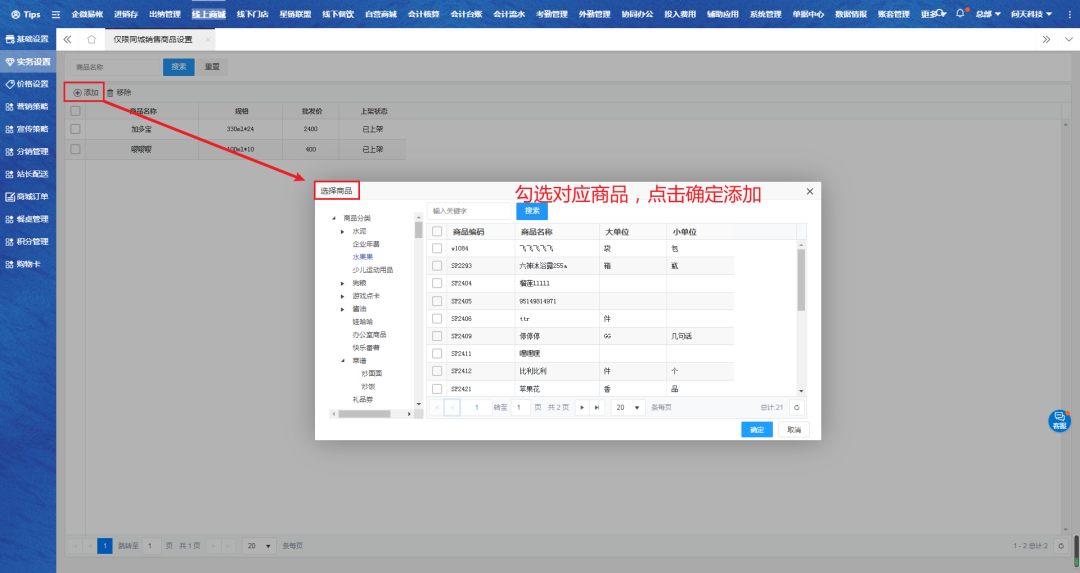Click the home icon in tab bar
Screen dimensions: 1080x573
click(x=92, y=39)
